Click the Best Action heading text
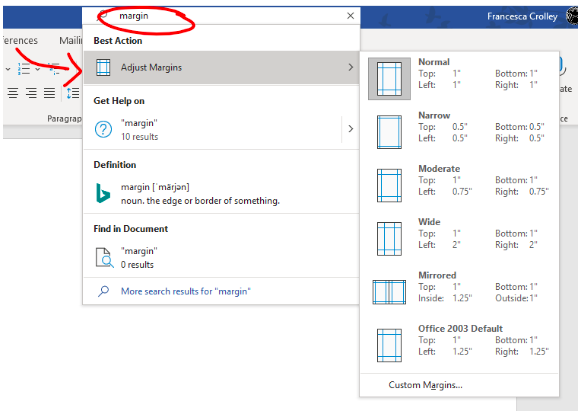This screenshot has width=582, height=418. (x=118, y=41)
